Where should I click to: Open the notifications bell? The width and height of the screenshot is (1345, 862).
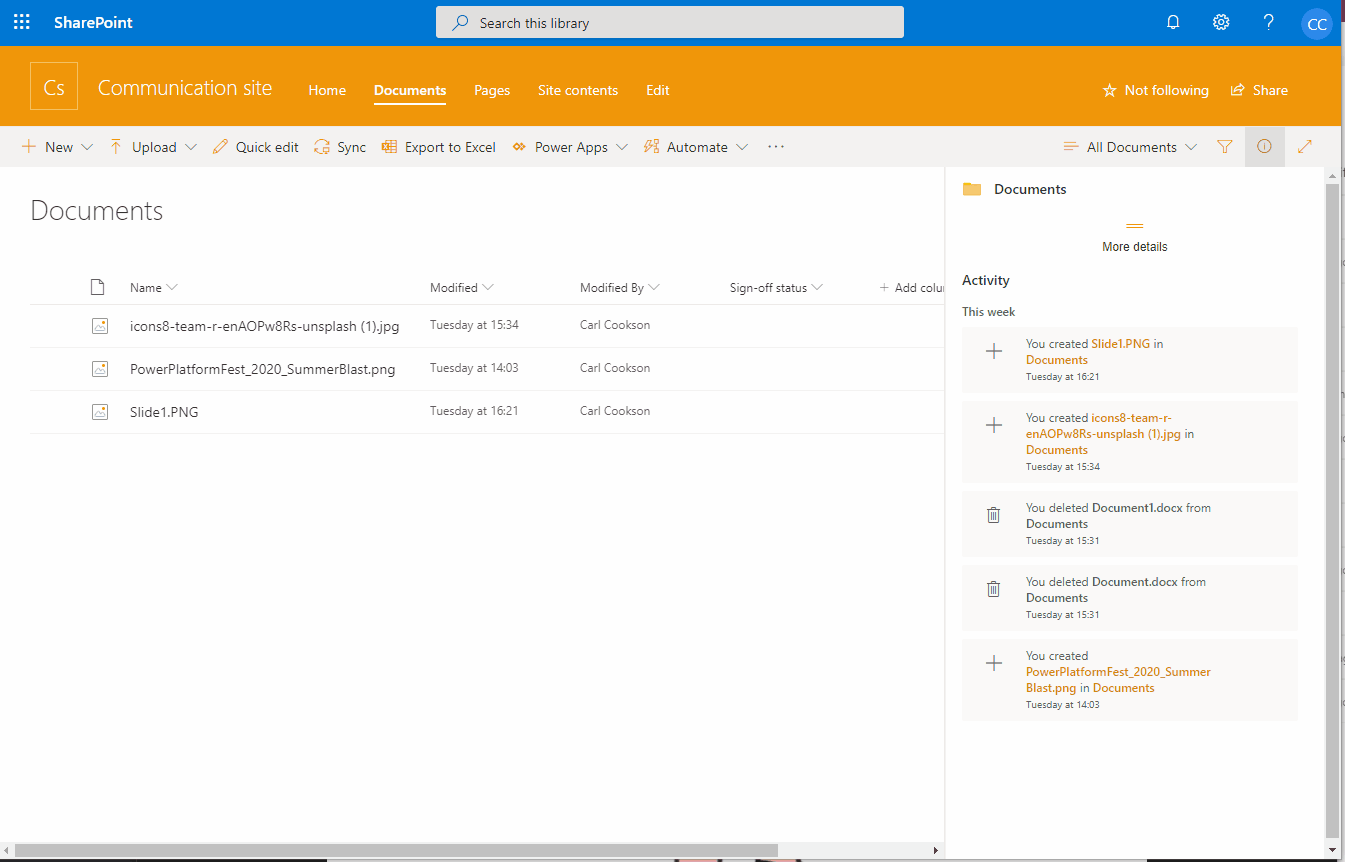1174,22
